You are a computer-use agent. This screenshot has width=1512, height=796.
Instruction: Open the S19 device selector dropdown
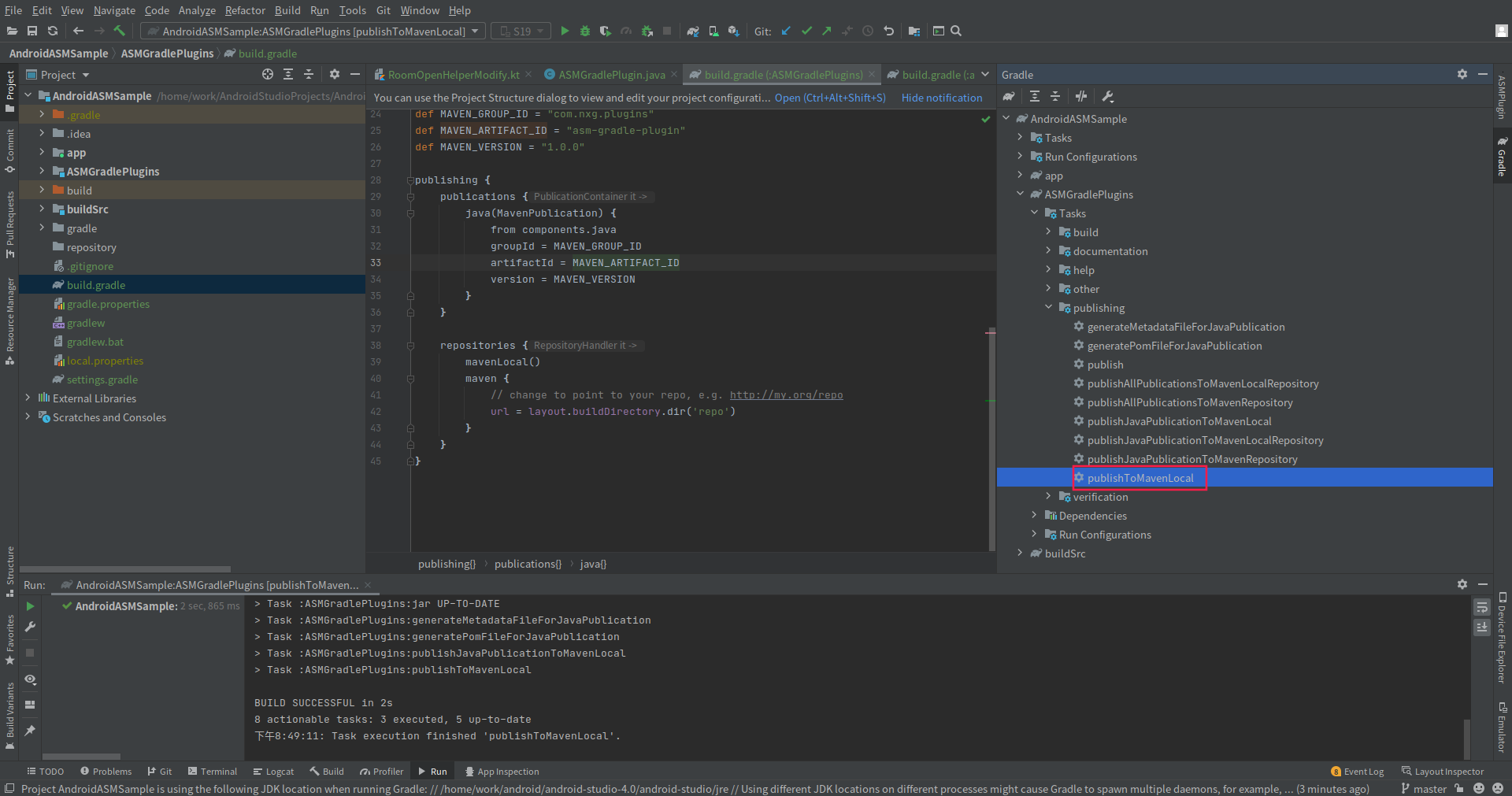point(521,31)
